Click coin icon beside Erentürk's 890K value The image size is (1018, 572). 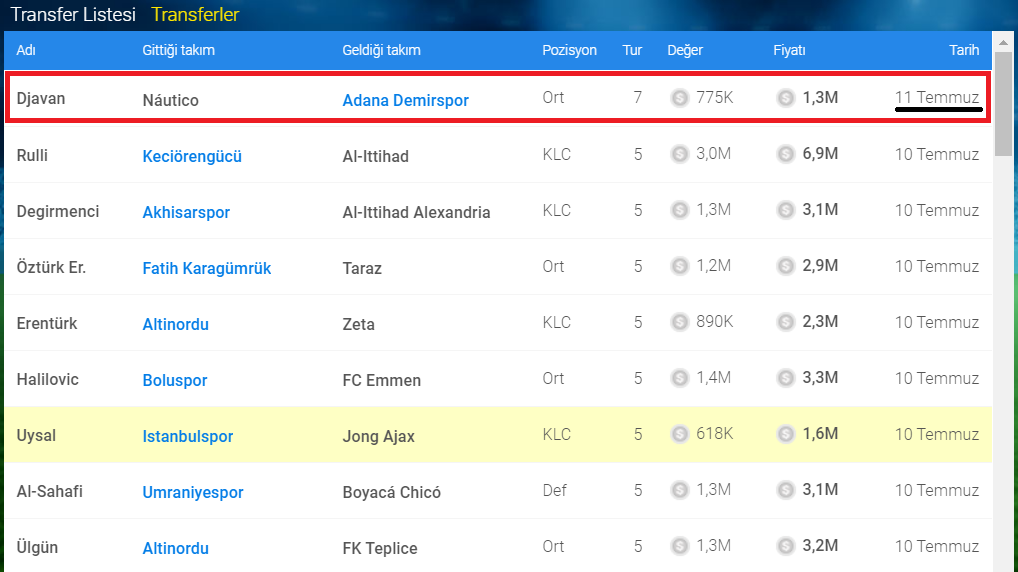[x=680, y=322]
